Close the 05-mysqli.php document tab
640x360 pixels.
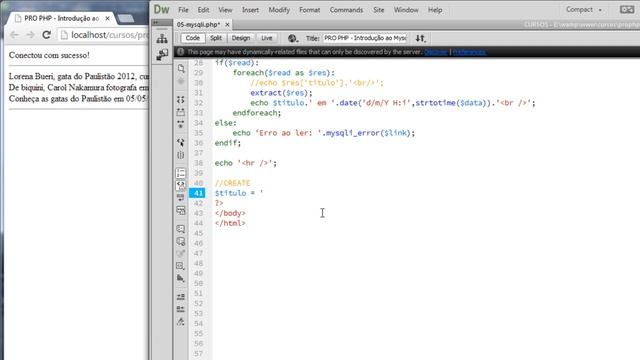pos(227,25)
